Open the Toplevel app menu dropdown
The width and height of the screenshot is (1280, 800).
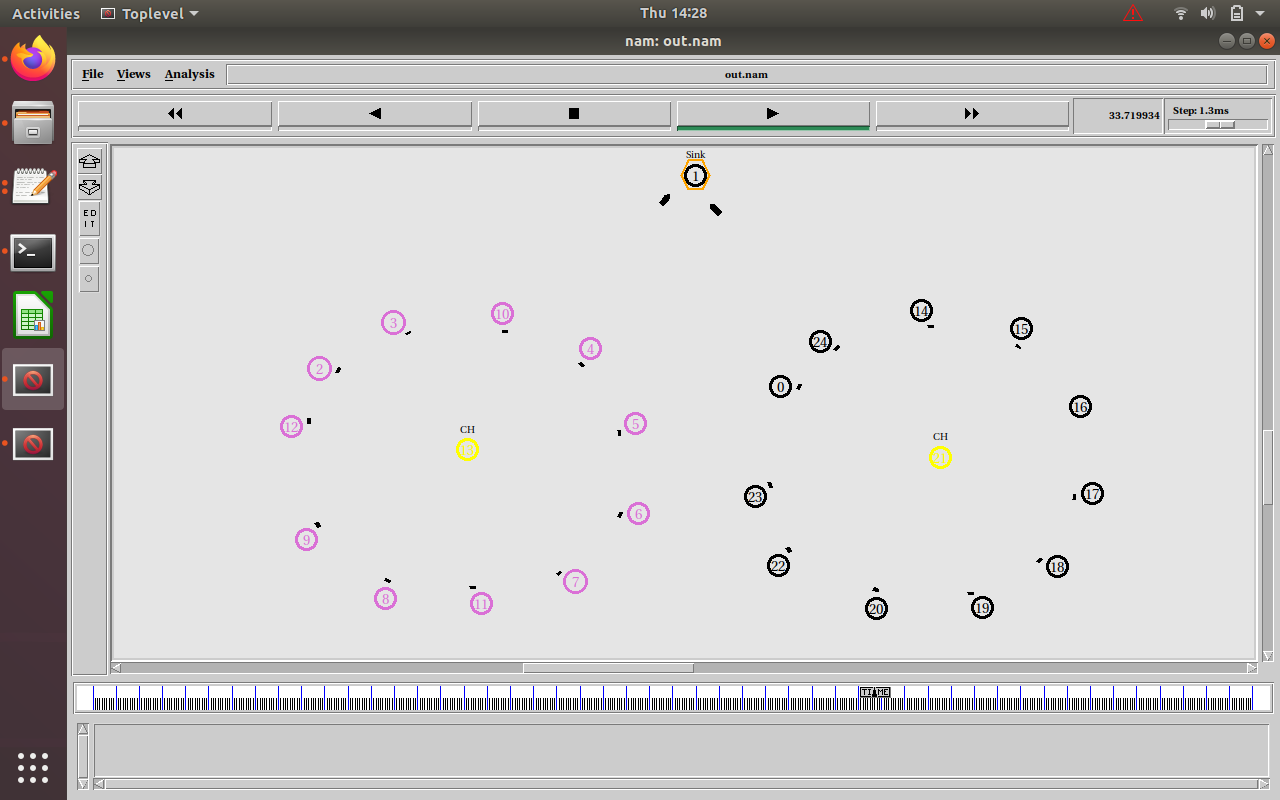coord(150,13)
